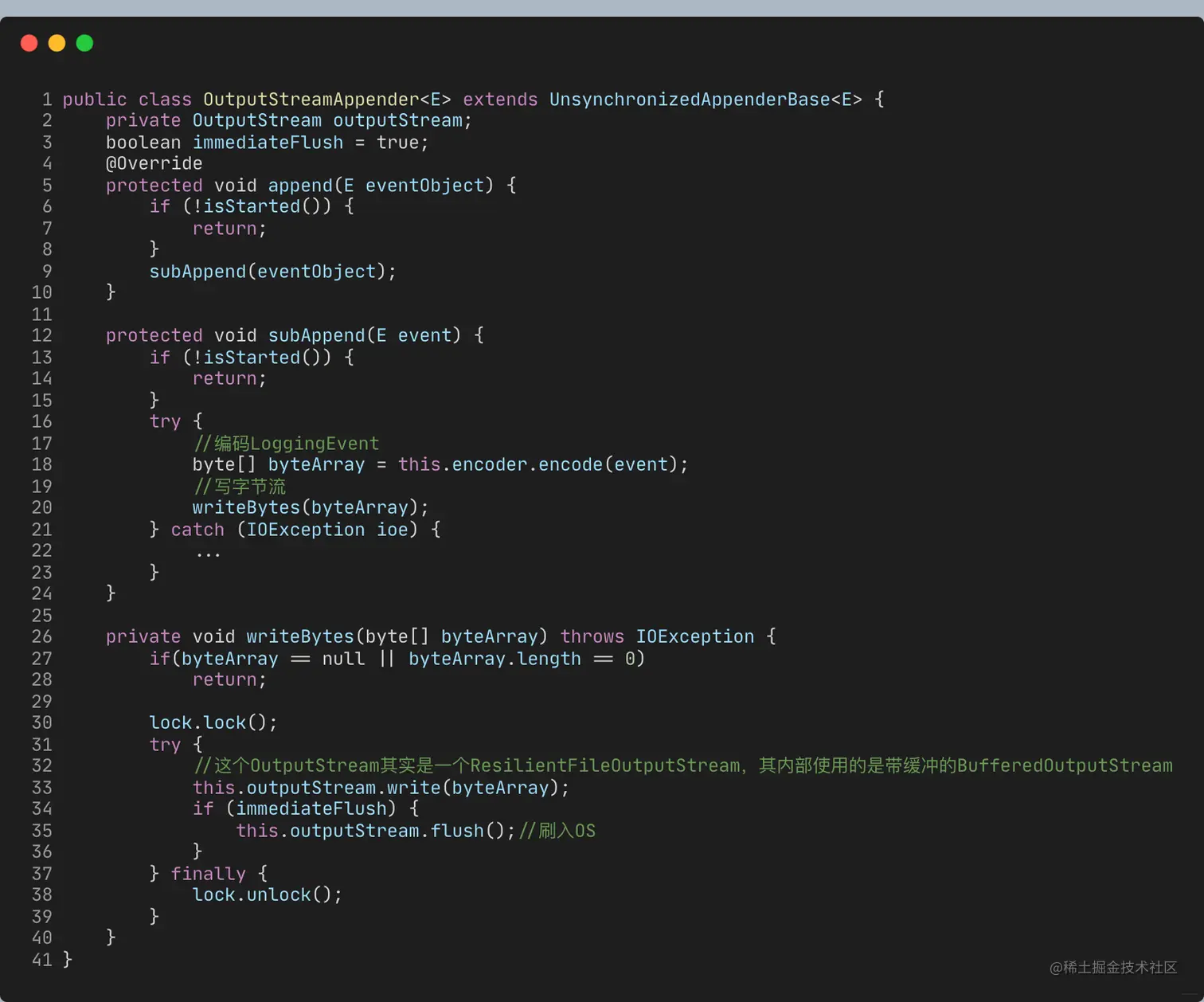
Task: Click the yellow minimize dot
Action: coord(57,43)
